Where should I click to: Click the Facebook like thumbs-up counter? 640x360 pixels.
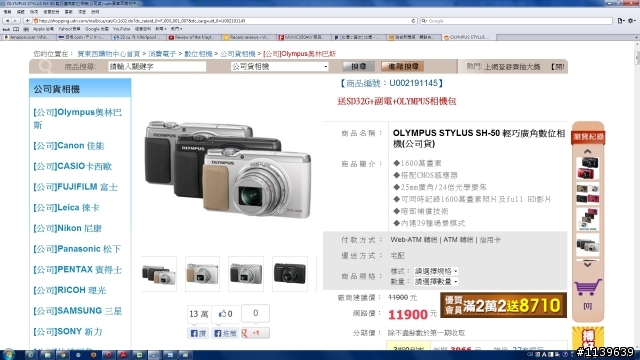[x=225, y=313]
